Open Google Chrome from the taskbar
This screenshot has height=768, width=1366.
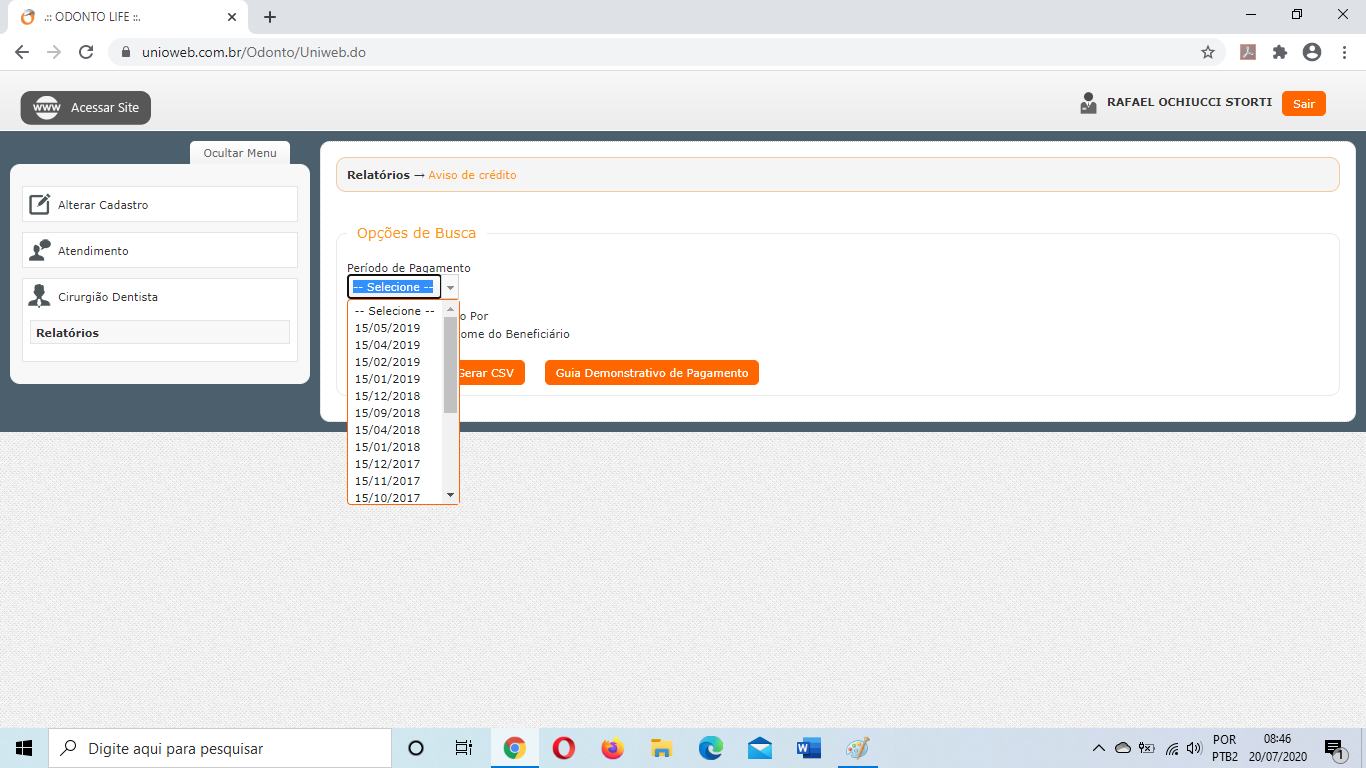[515, 748]
